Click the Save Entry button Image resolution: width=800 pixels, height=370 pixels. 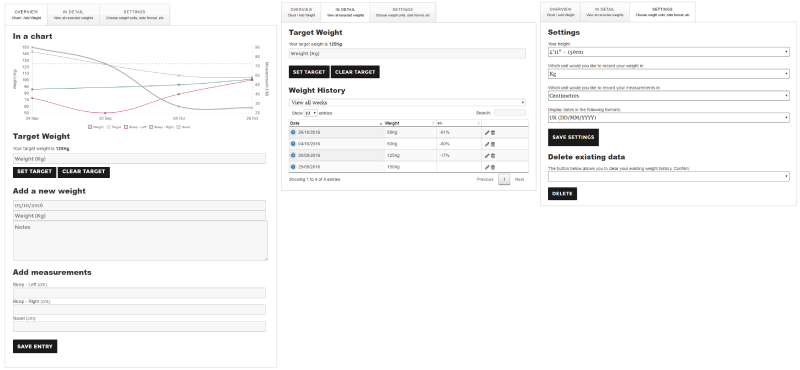tap(35, 347)
